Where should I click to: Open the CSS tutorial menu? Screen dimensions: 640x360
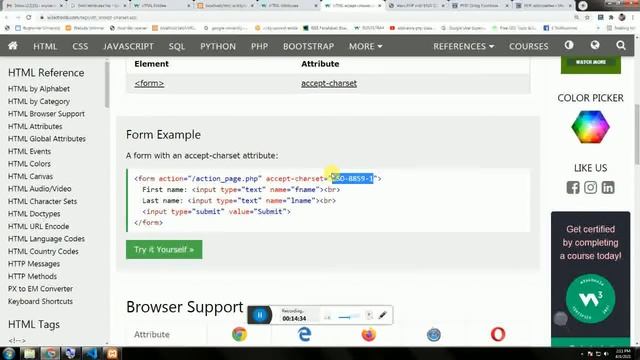click(80, 46)
